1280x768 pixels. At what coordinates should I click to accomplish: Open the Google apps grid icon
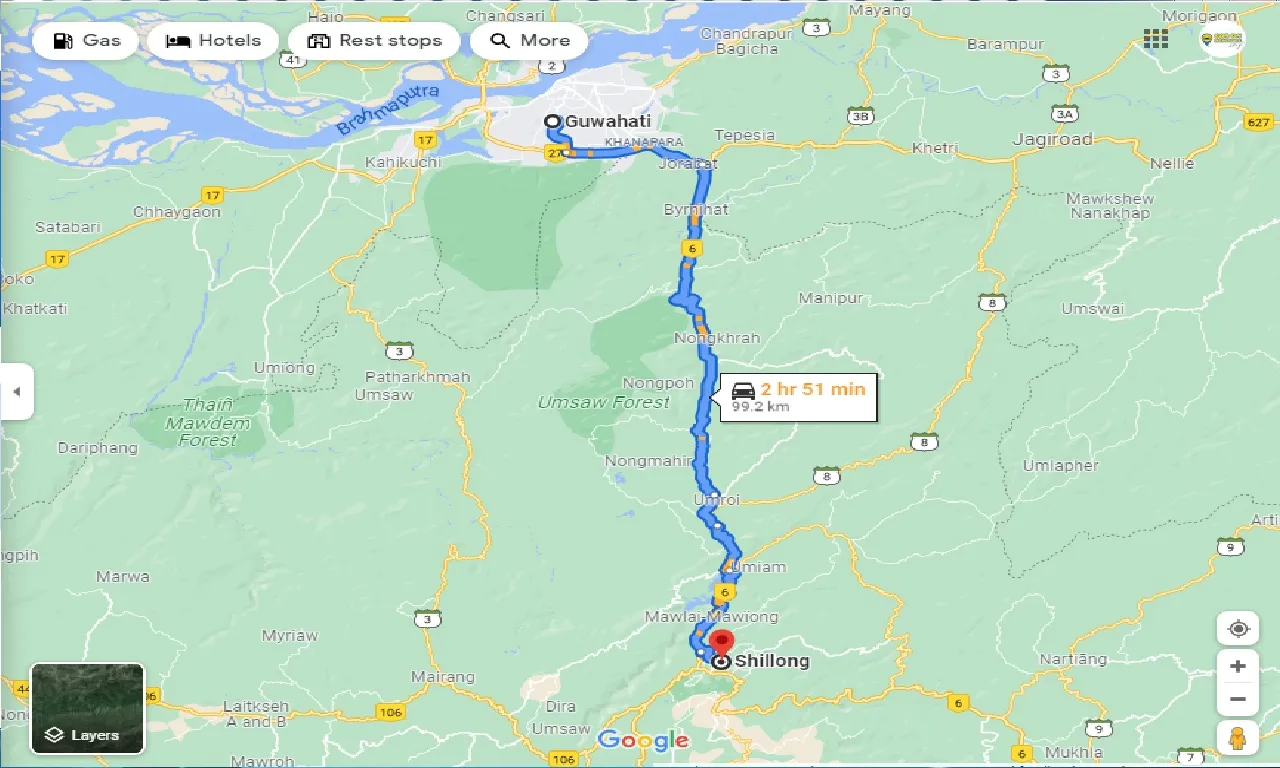1156,39
